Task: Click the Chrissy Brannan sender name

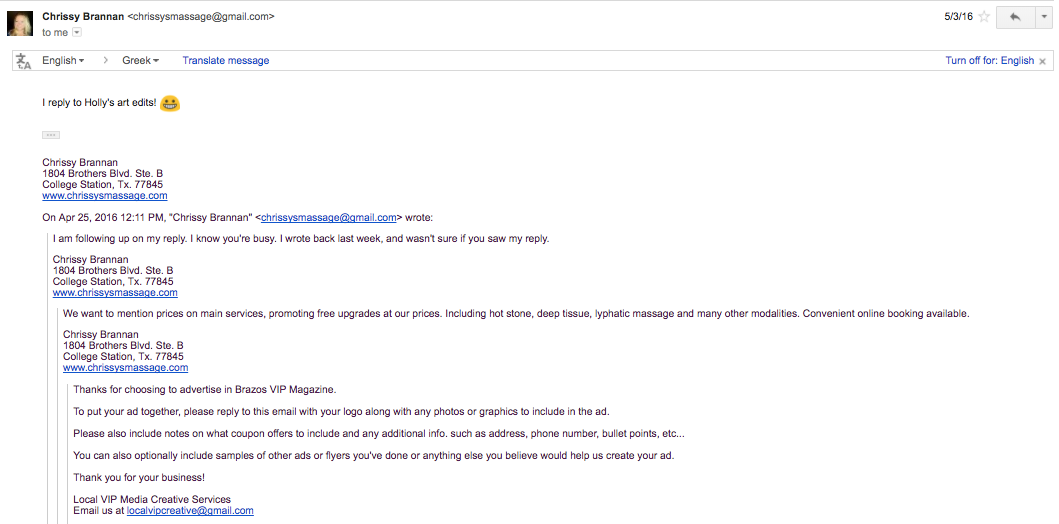Action: [x=83, y=16]
